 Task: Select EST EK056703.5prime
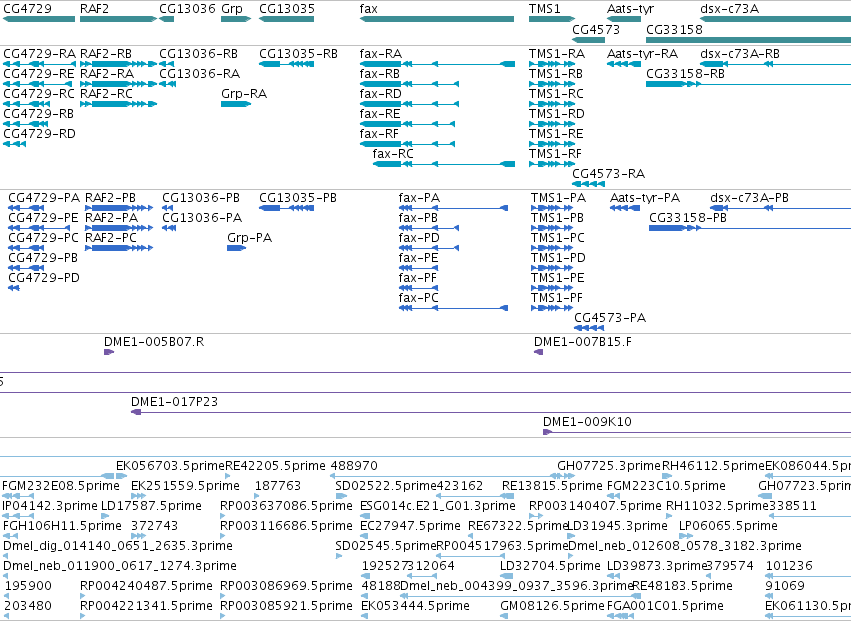tap(170, 466)
